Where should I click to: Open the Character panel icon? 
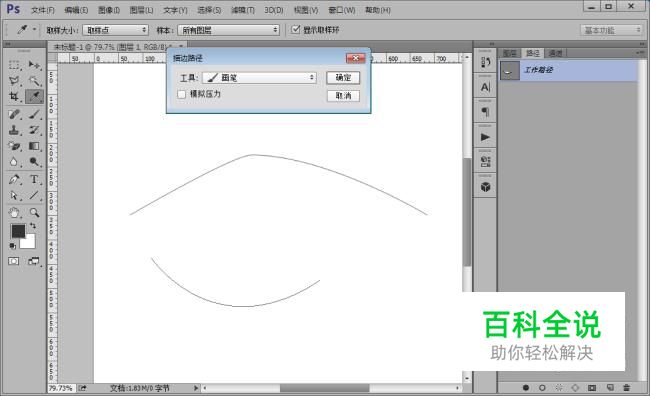[485, 87]
